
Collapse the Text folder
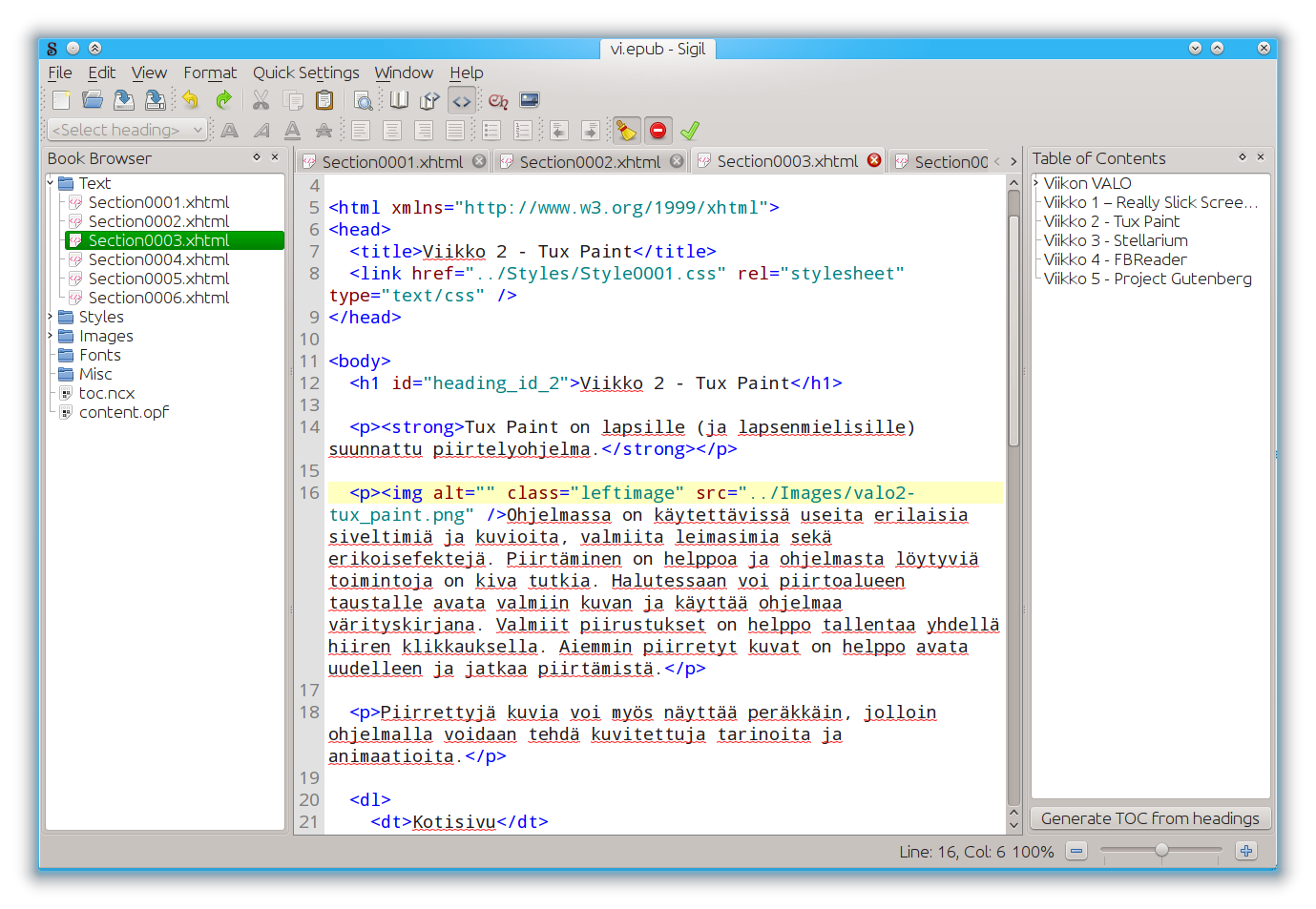pos(51,182)
